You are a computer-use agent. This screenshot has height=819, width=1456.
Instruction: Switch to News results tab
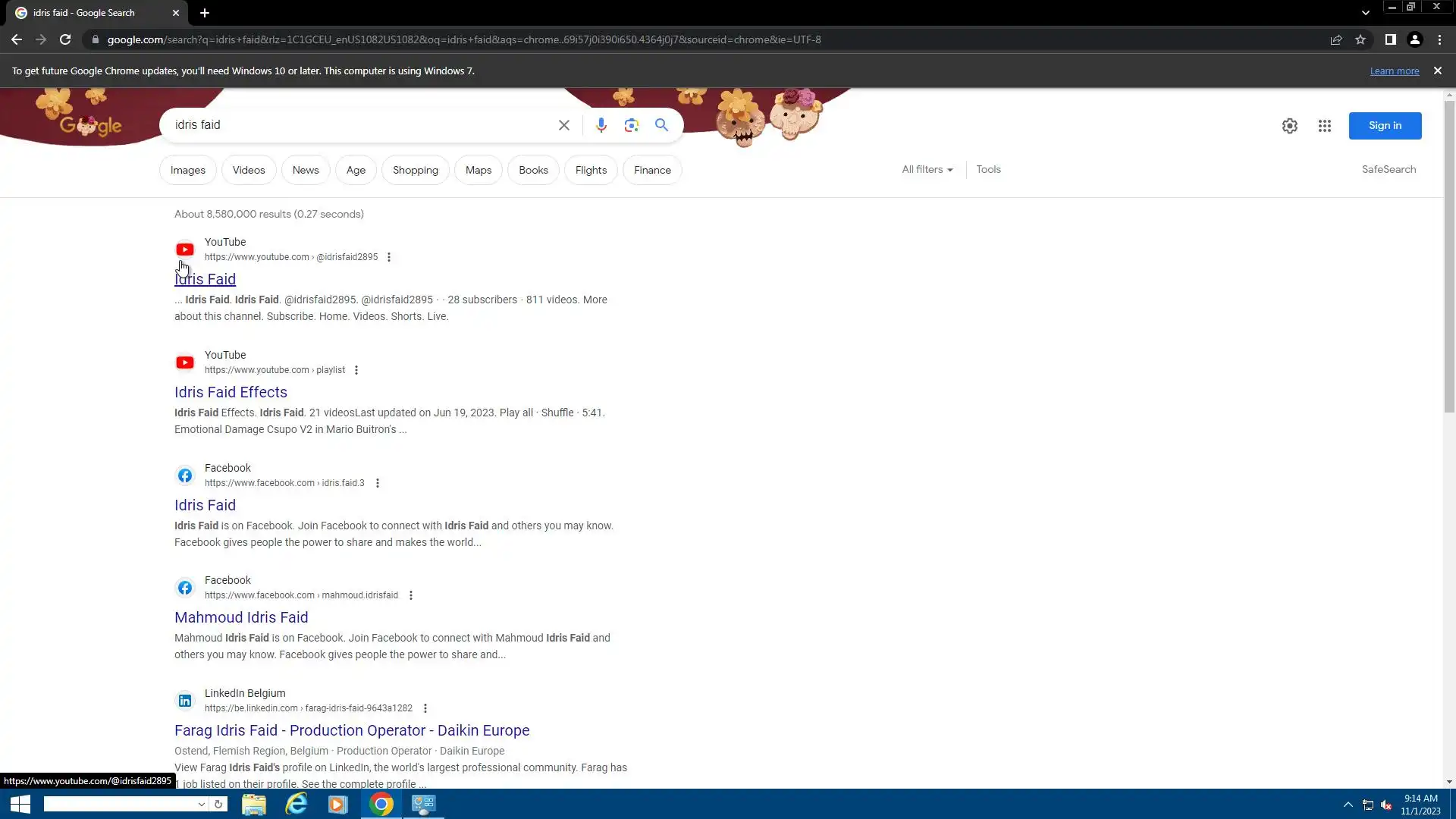pos(306,170)
